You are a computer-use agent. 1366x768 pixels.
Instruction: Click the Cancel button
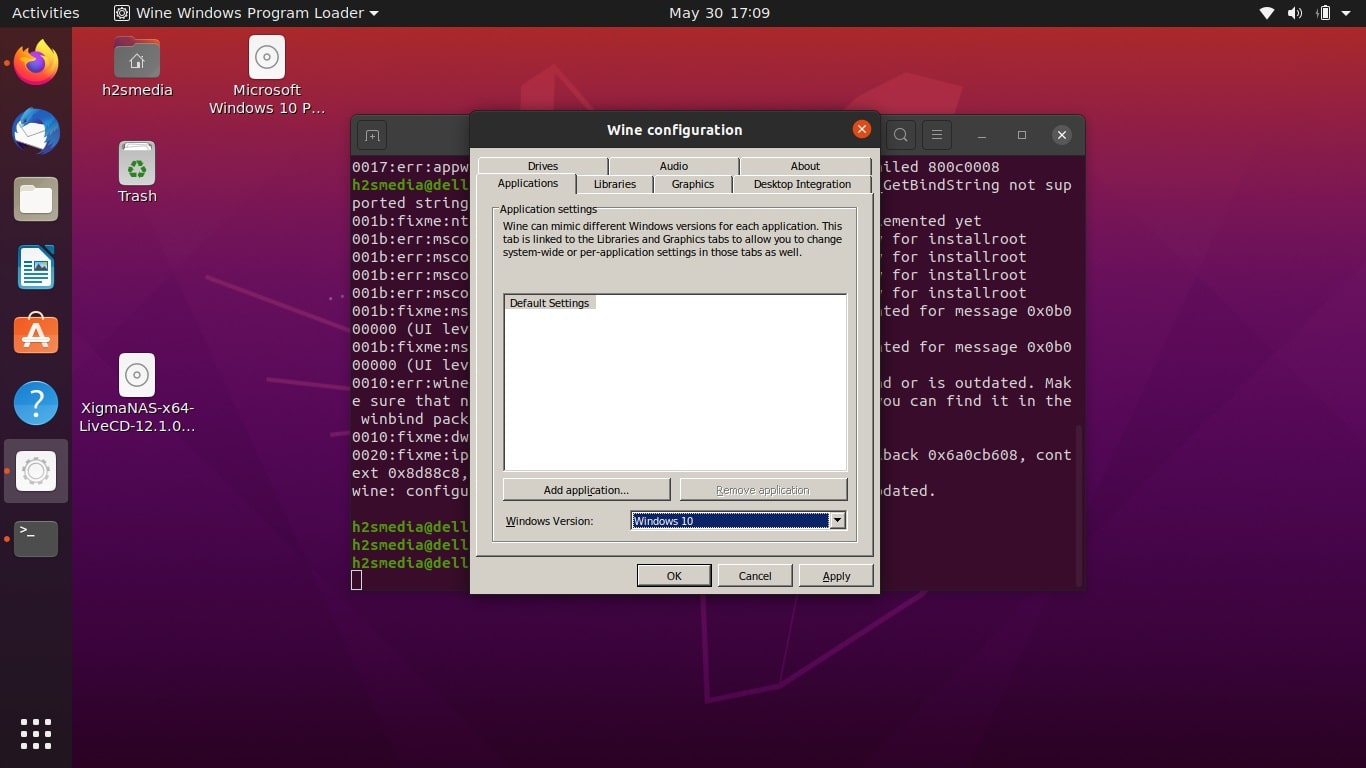click(755, 576)
